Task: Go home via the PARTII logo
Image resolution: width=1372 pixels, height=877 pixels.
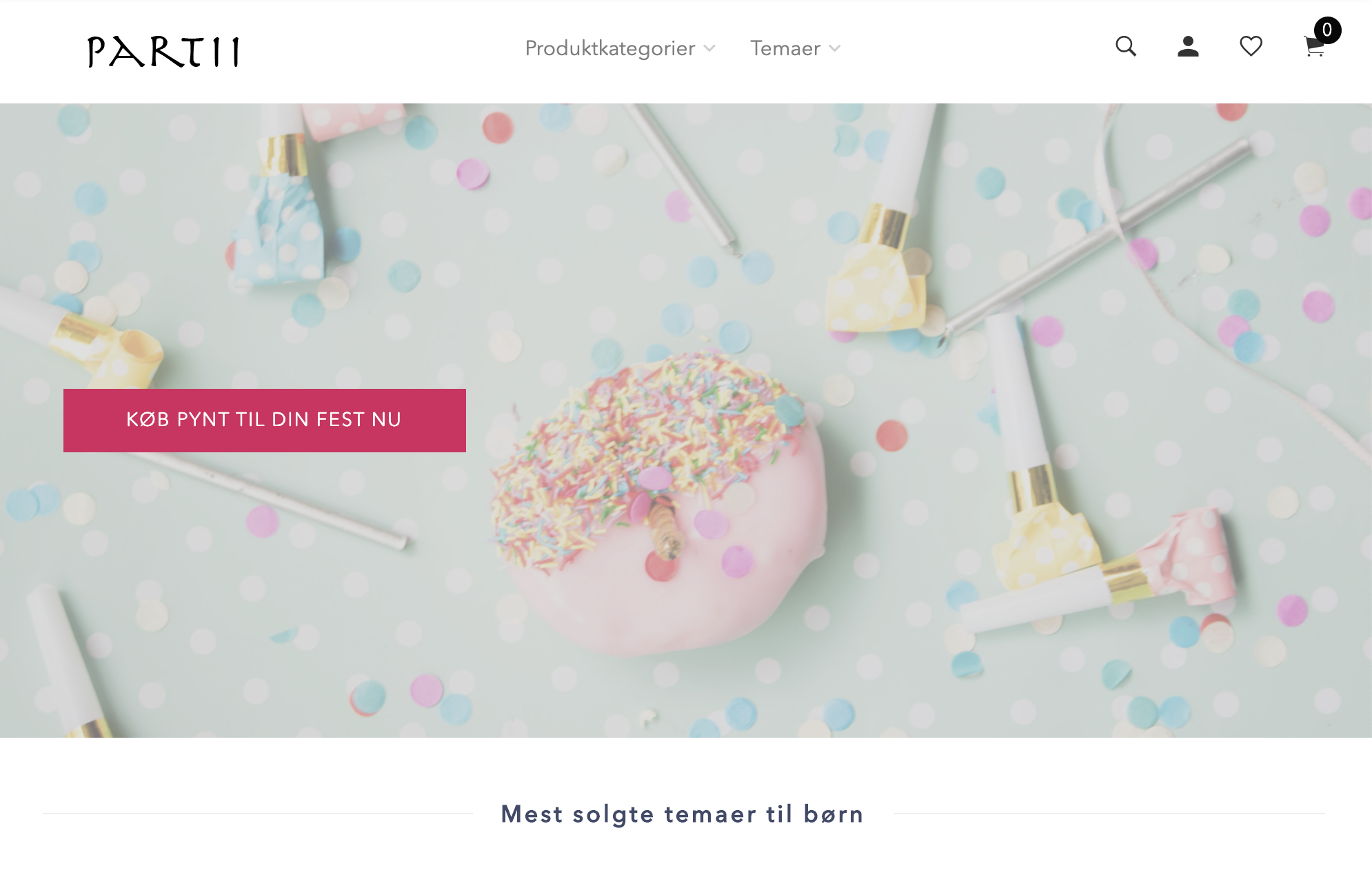Action: [x=163, y=52]
